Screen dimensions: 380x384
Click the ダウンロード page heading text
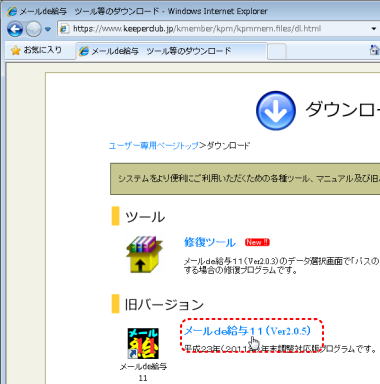tap(342, 110)
